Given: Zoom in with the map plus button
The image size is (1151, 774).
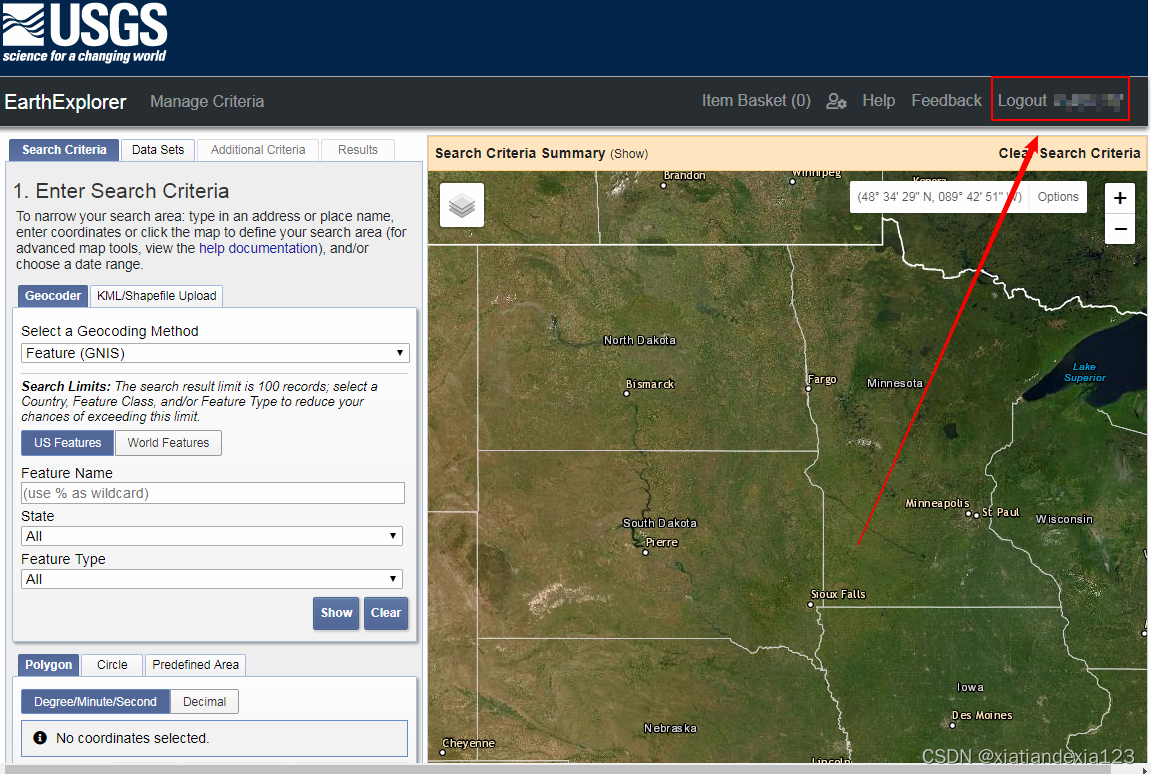Looking at the screenshot, I should [x=1119, y=198].
